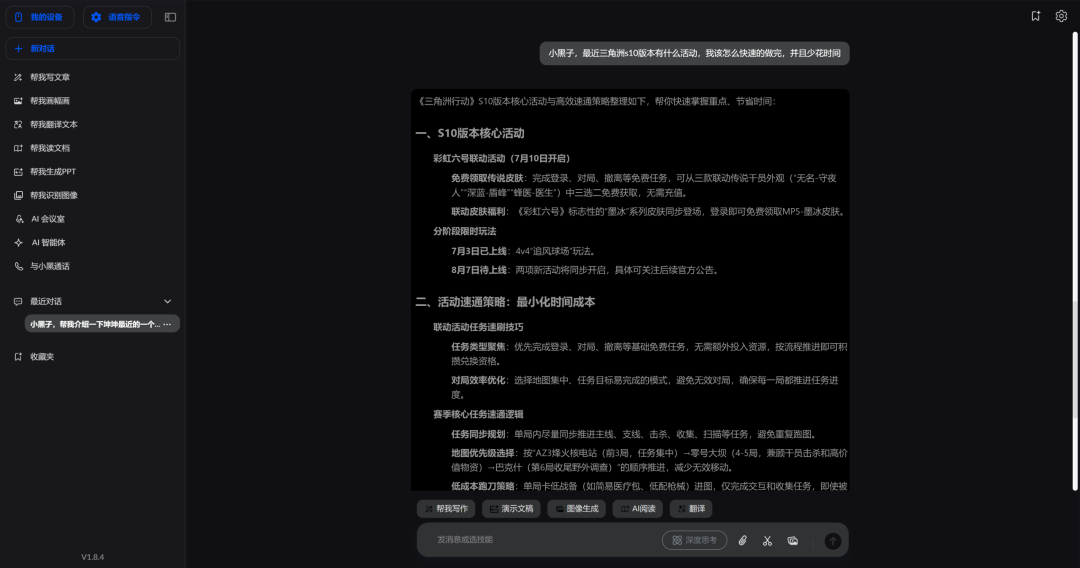Focus the 发消息或选技能 message input
The image size is (1080, 568).
tap(544, 540)
